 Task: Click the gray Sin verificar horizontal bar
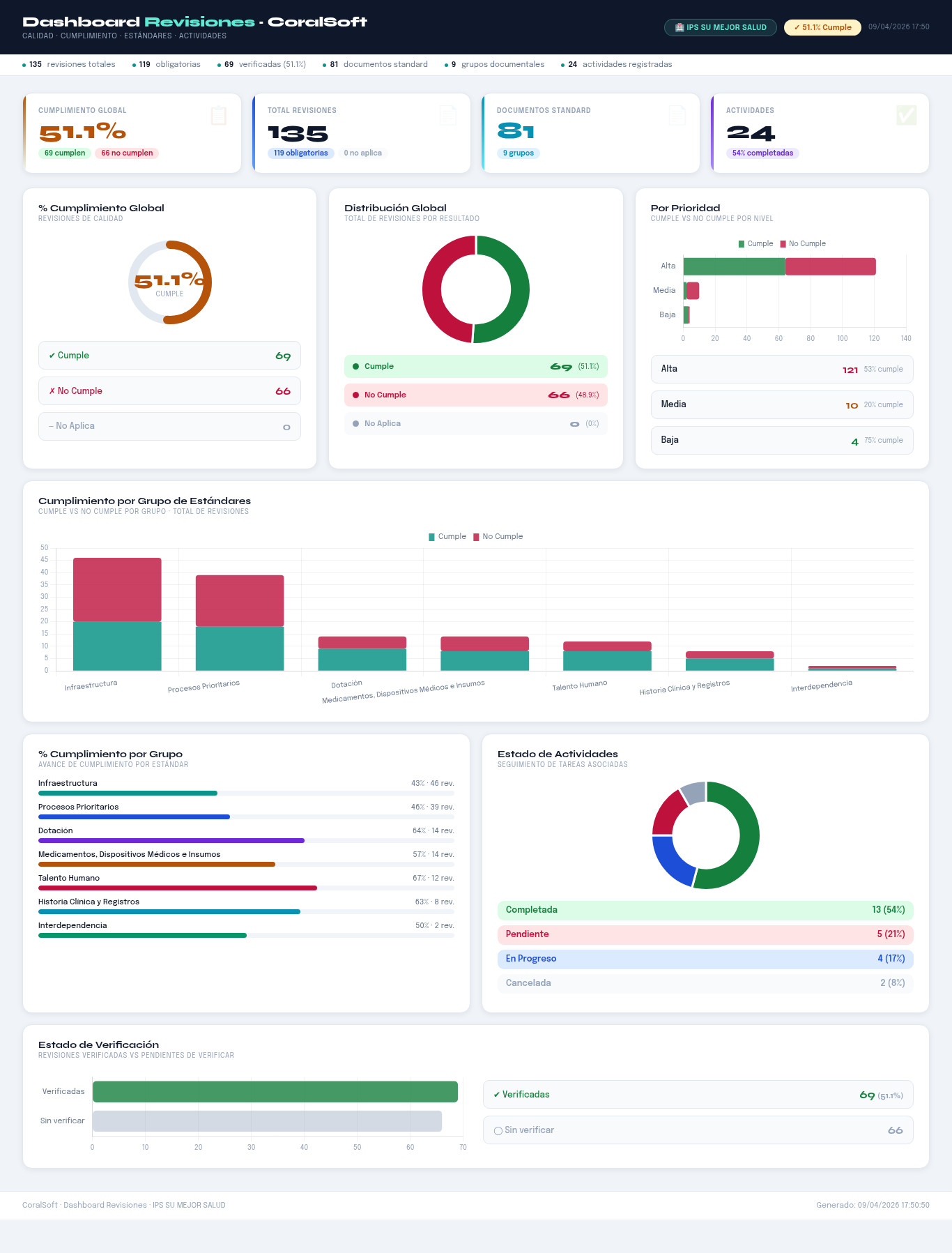tap(267, 1121)
